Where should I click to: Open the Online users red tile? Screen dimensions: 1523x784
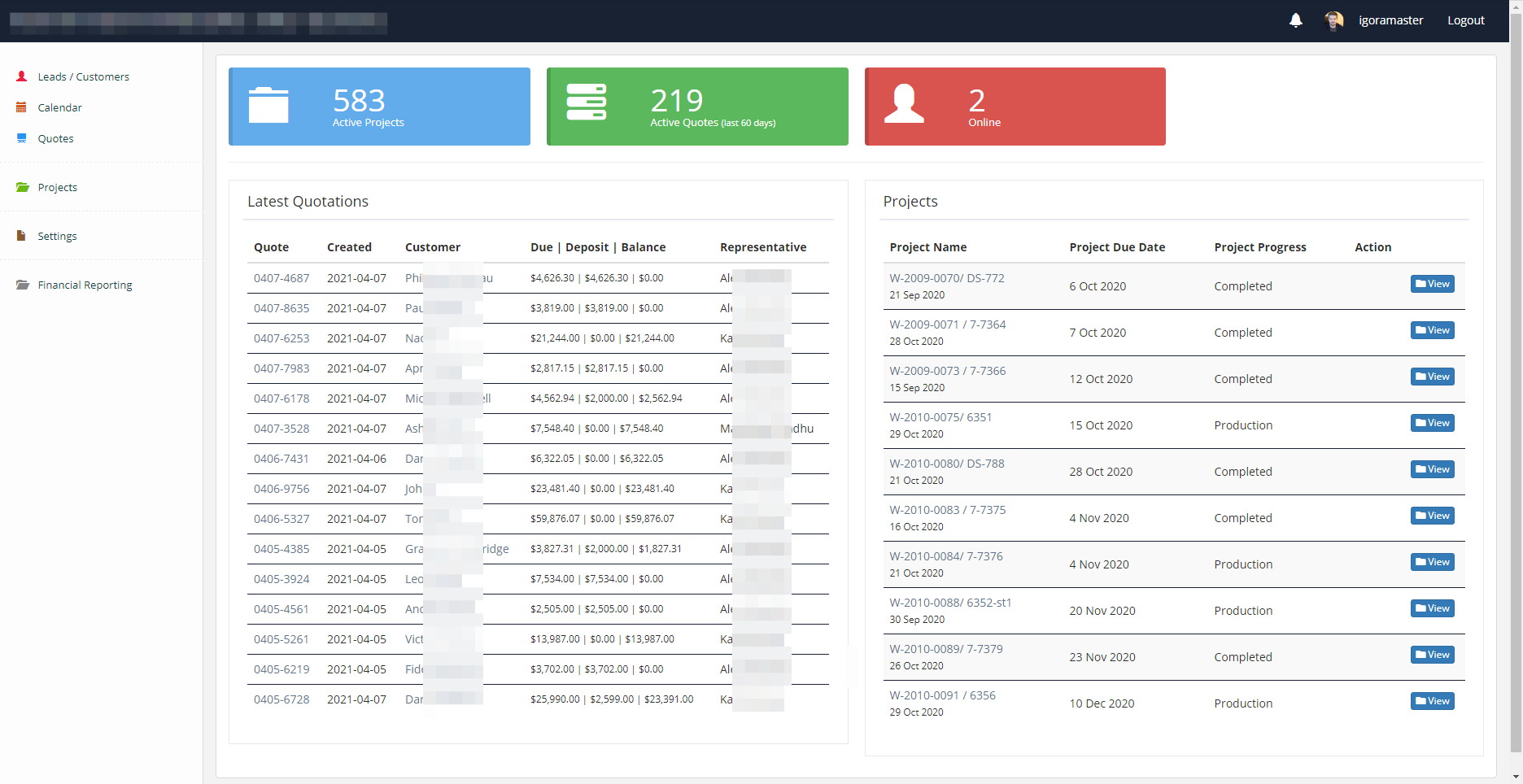(1015, 107)
